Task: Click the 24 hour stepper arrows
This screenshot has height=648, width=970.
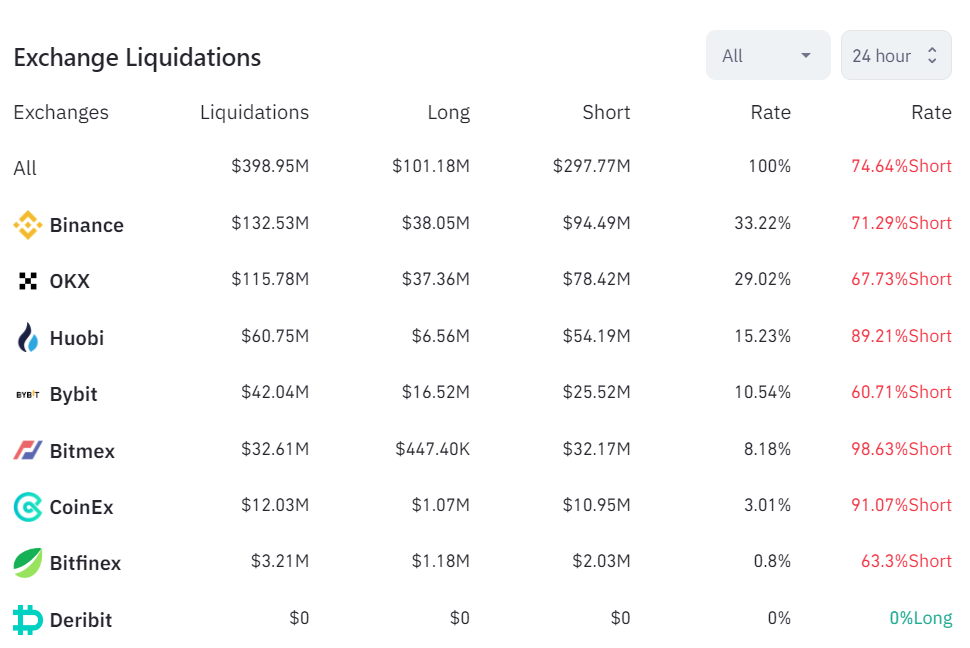Action: pyautogui.click(x=932, y=56)
